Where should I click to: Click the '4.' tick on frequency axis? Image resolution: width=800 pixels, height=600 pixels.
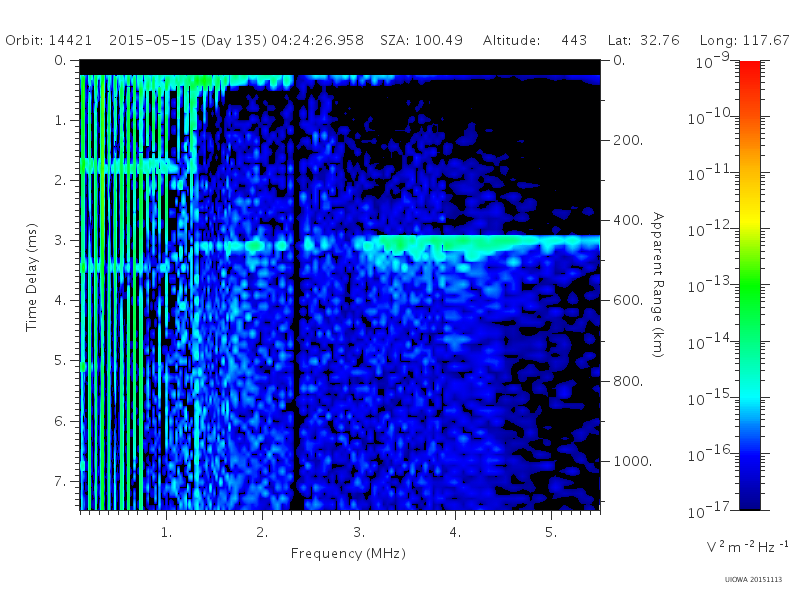coord(455,533)
